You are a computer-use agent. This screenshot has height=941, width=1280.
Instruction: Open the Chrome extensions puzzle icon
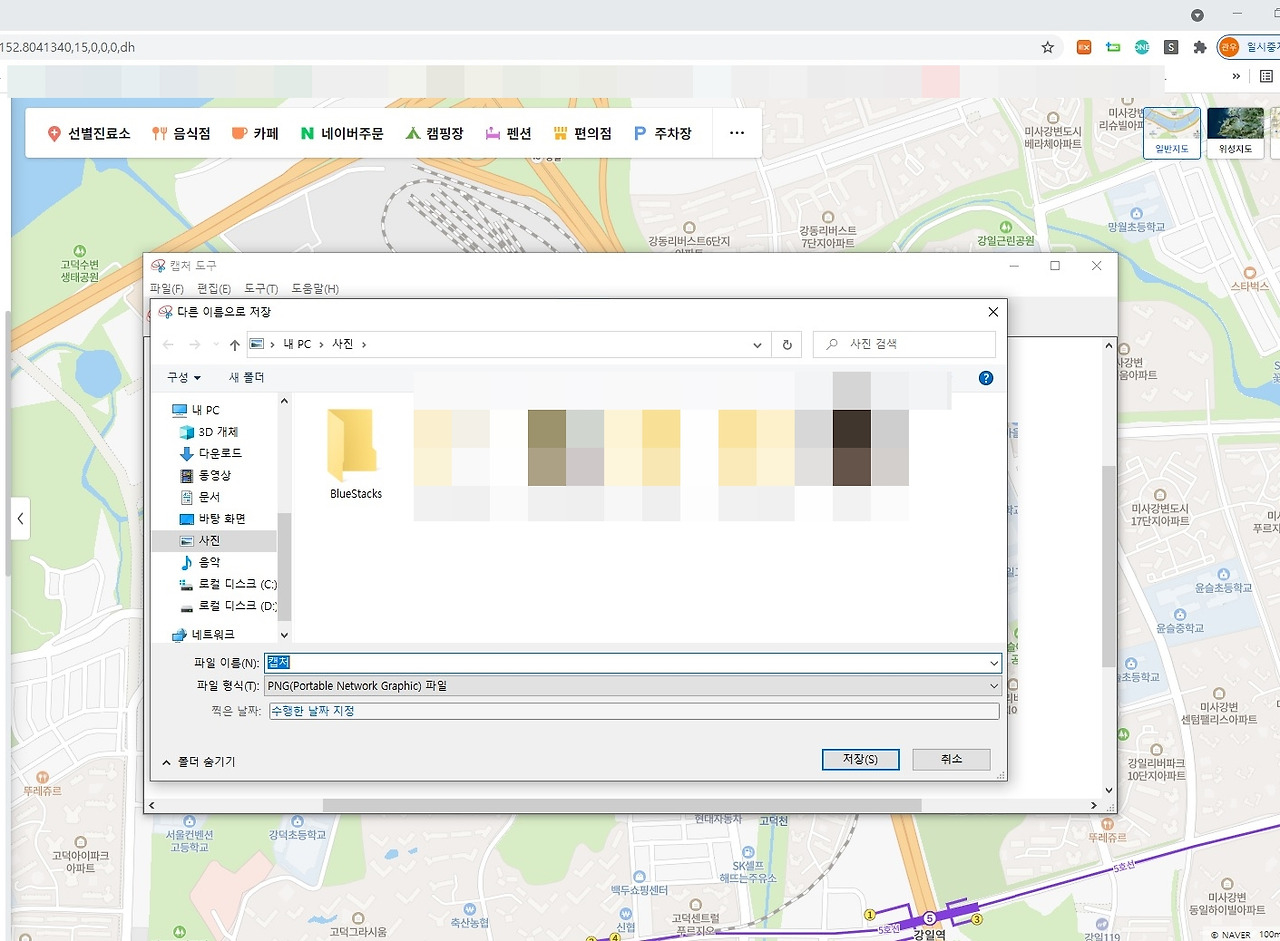coord(1200,47)
